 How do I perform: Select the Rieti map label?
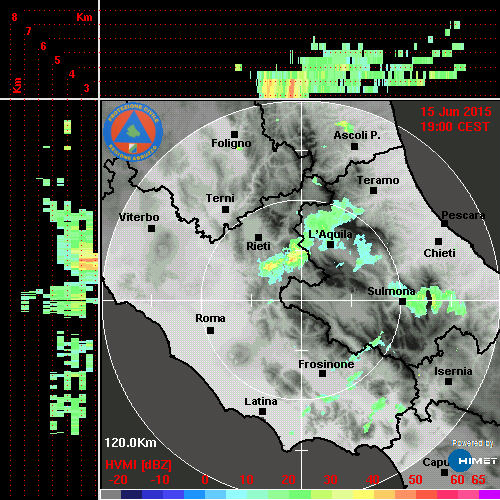(258, 246)
